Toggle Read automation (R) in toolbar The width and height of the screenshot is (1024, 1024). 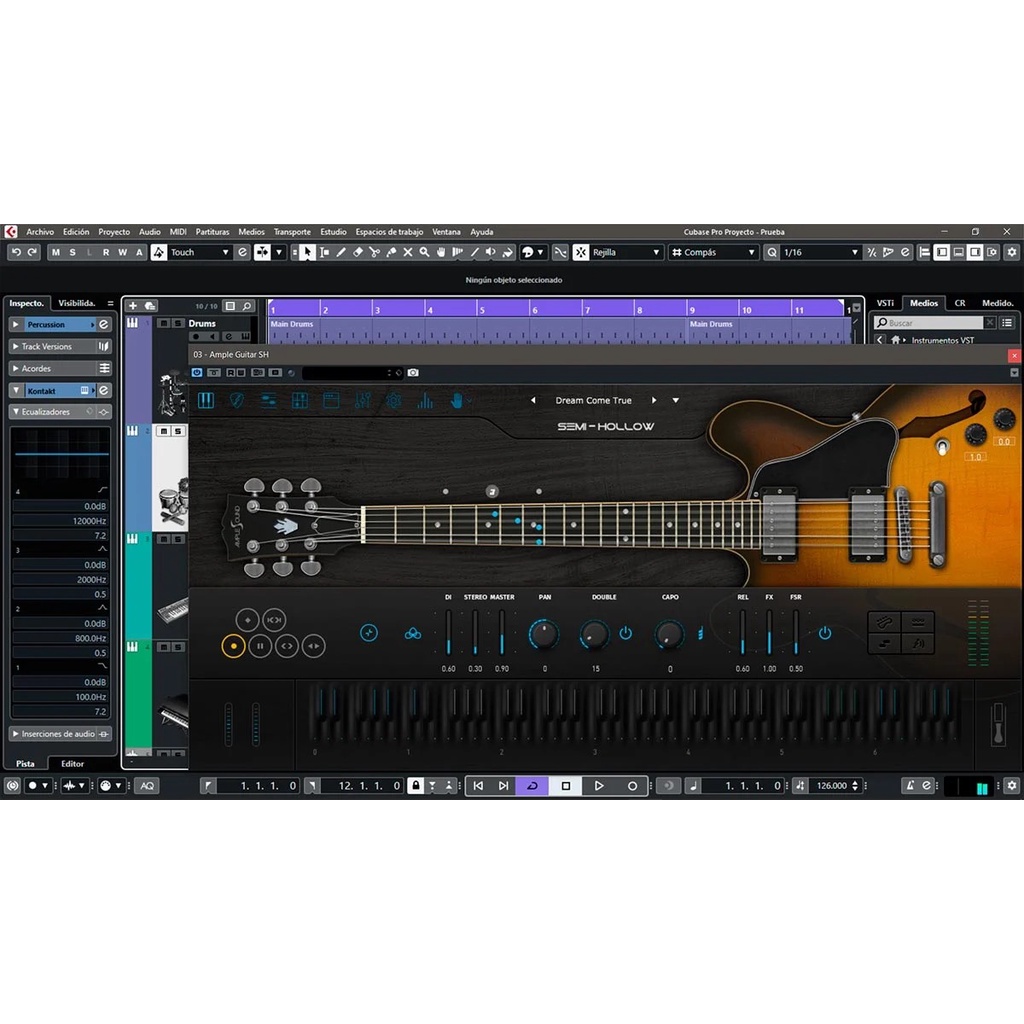(106, 252)
